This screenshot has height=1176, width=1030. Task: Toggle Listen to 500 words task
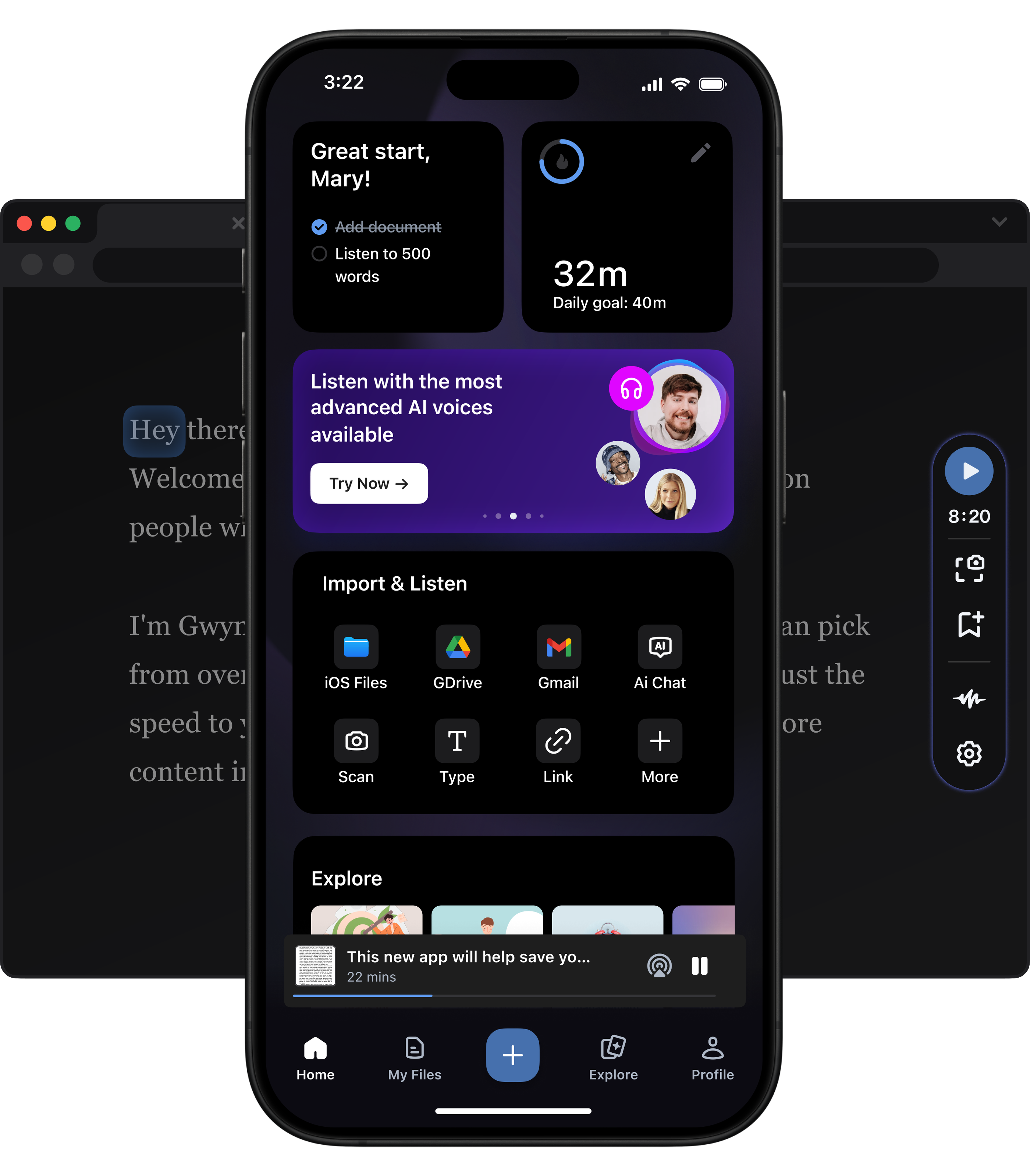point(318,253)
